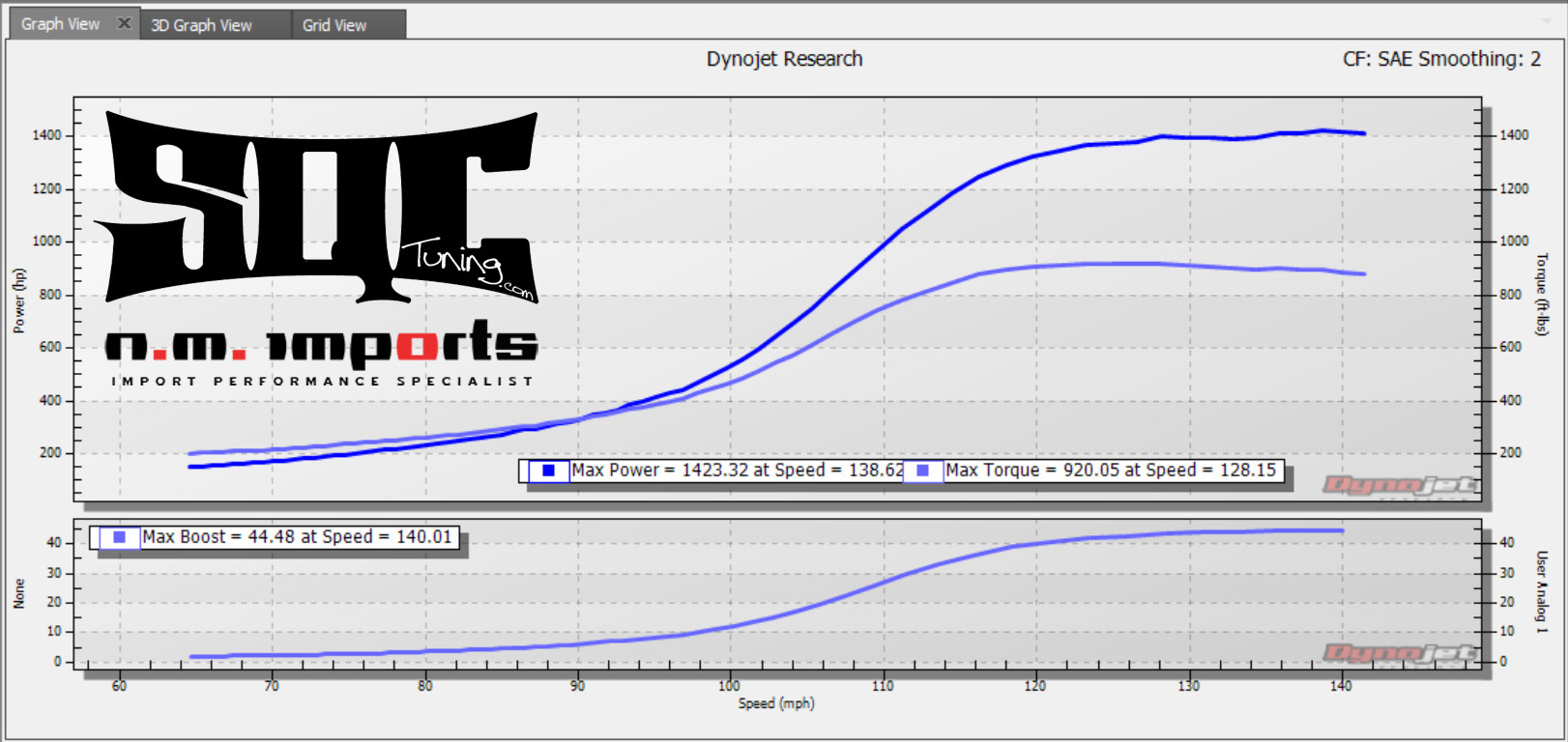The height and width of the screenshot is (742, 1568).
Task: Click the 1400 tick on the Power axis
Action: 46,135
